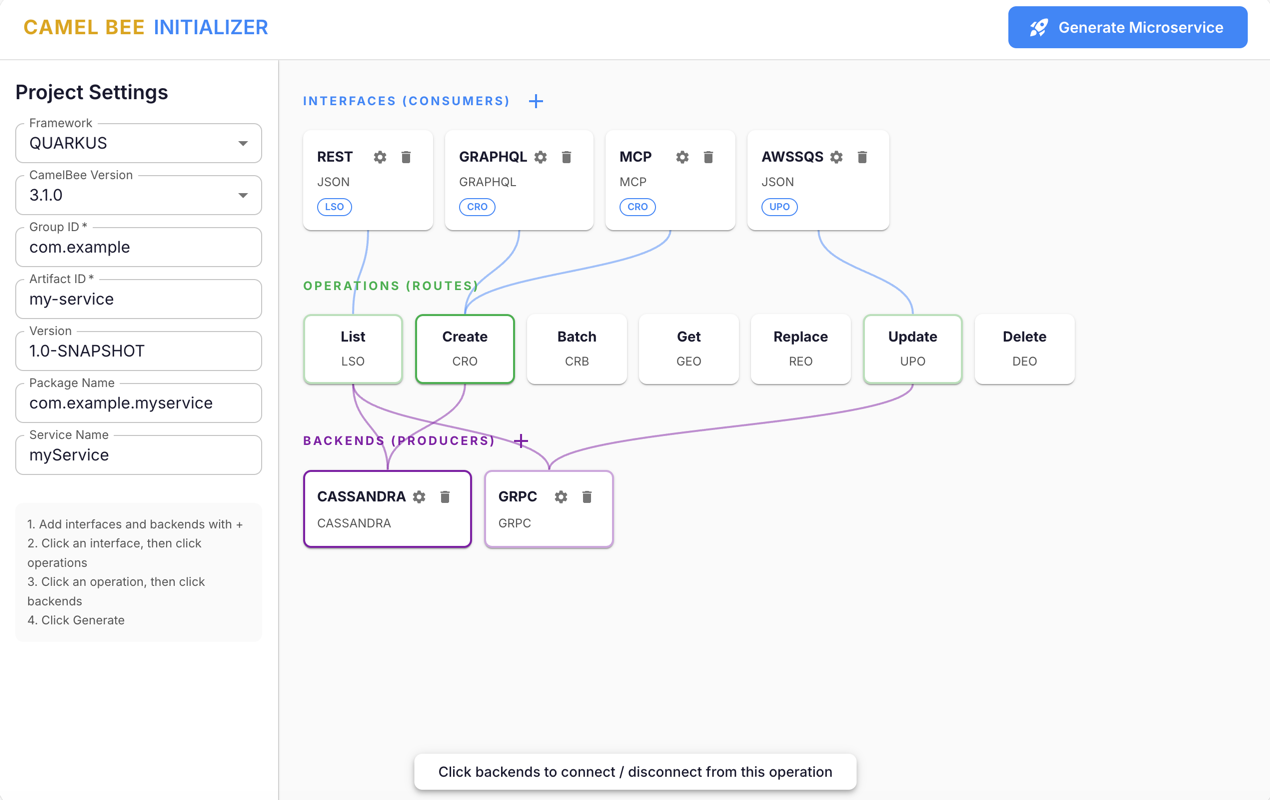
Task: Open the GRAPHQL interface settings gear
Action: pos(540,157)
